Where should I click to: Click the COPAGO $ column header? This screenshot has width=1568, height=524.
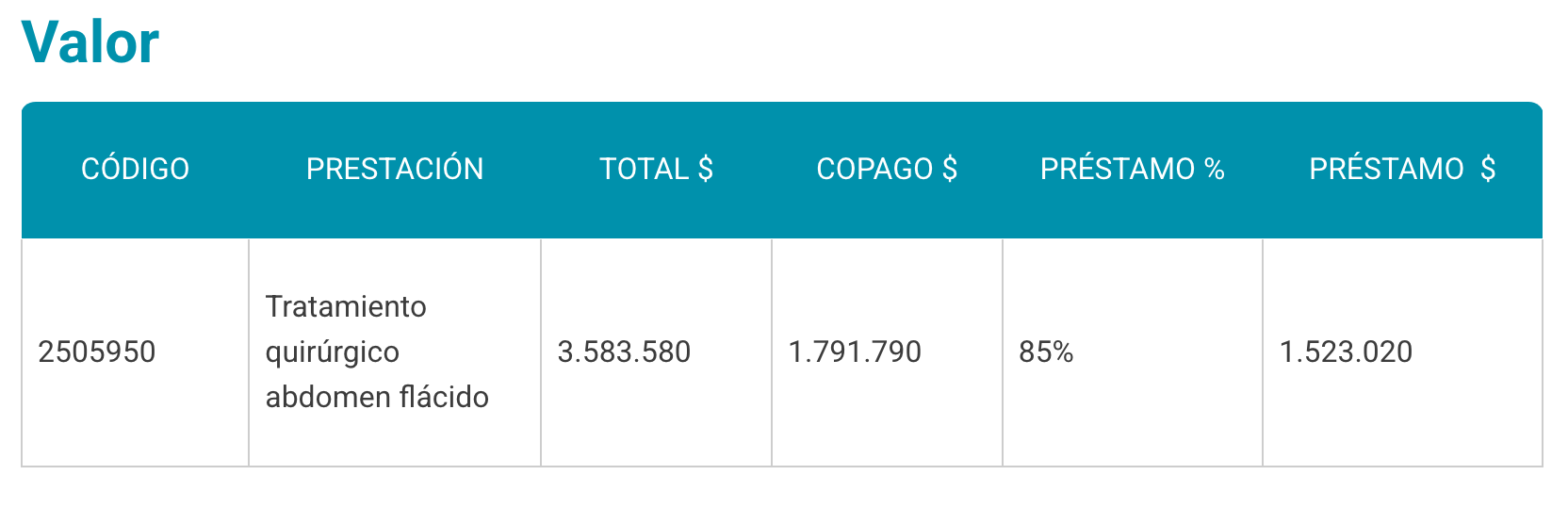[887, 169]
